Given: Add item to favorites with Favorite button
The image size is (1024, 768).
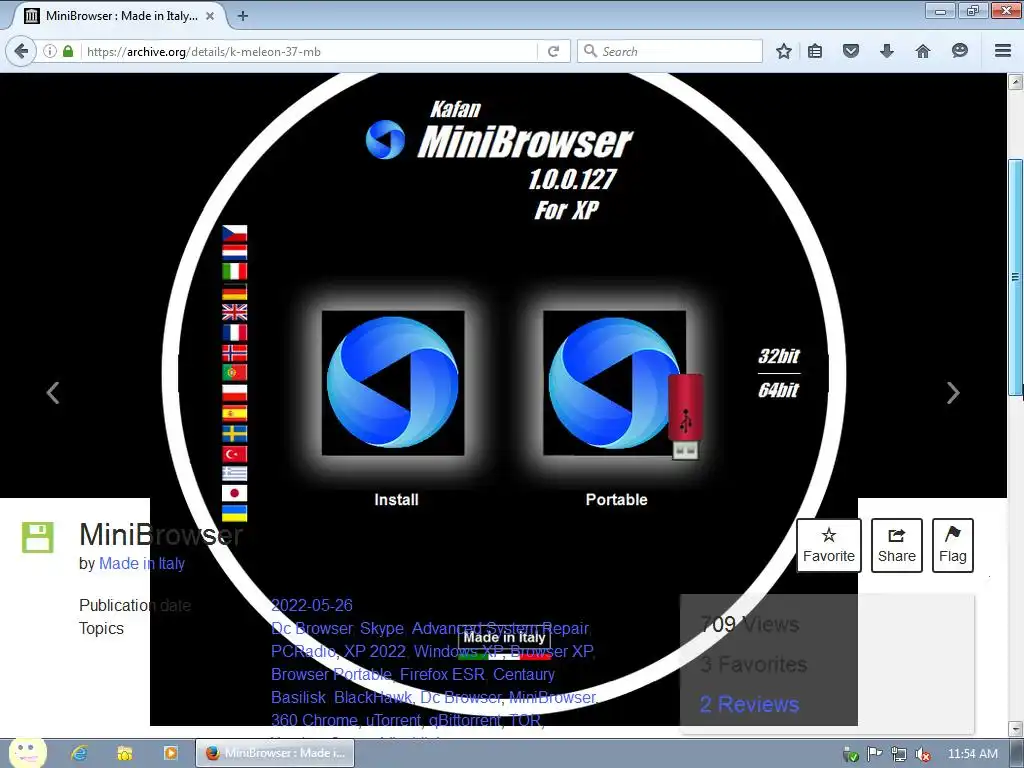Looking at the screenshot, I should click(829, 545).
